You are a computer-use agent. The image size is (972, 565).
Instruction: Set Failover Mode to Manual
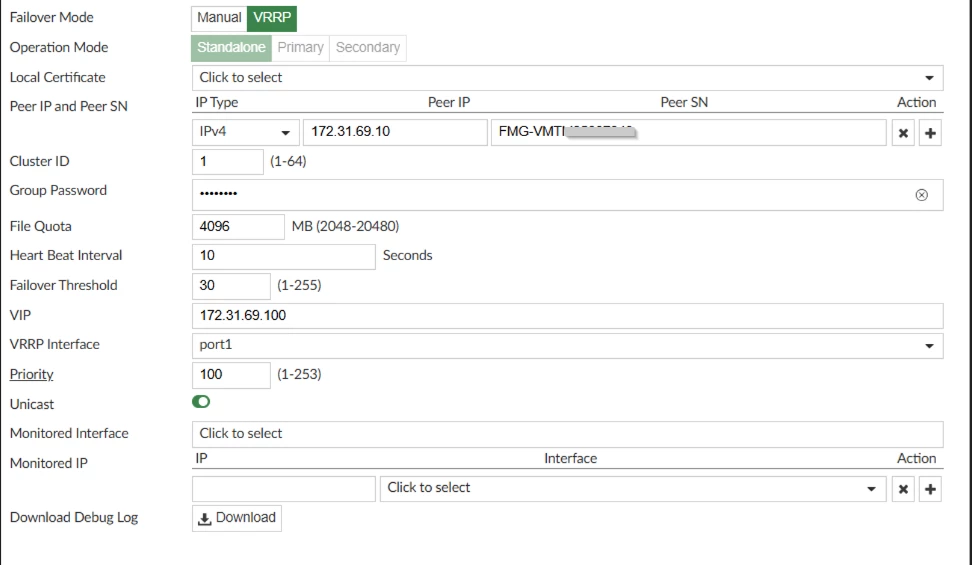(219, 18)
